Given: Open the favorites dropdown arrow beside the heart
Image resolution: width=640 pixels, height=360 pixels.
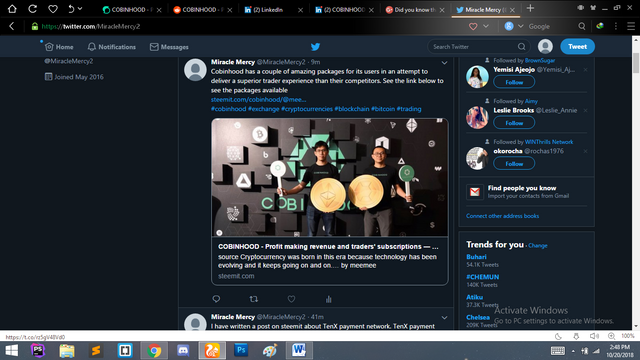Looking at the screenshot, I should click(486, 26).
